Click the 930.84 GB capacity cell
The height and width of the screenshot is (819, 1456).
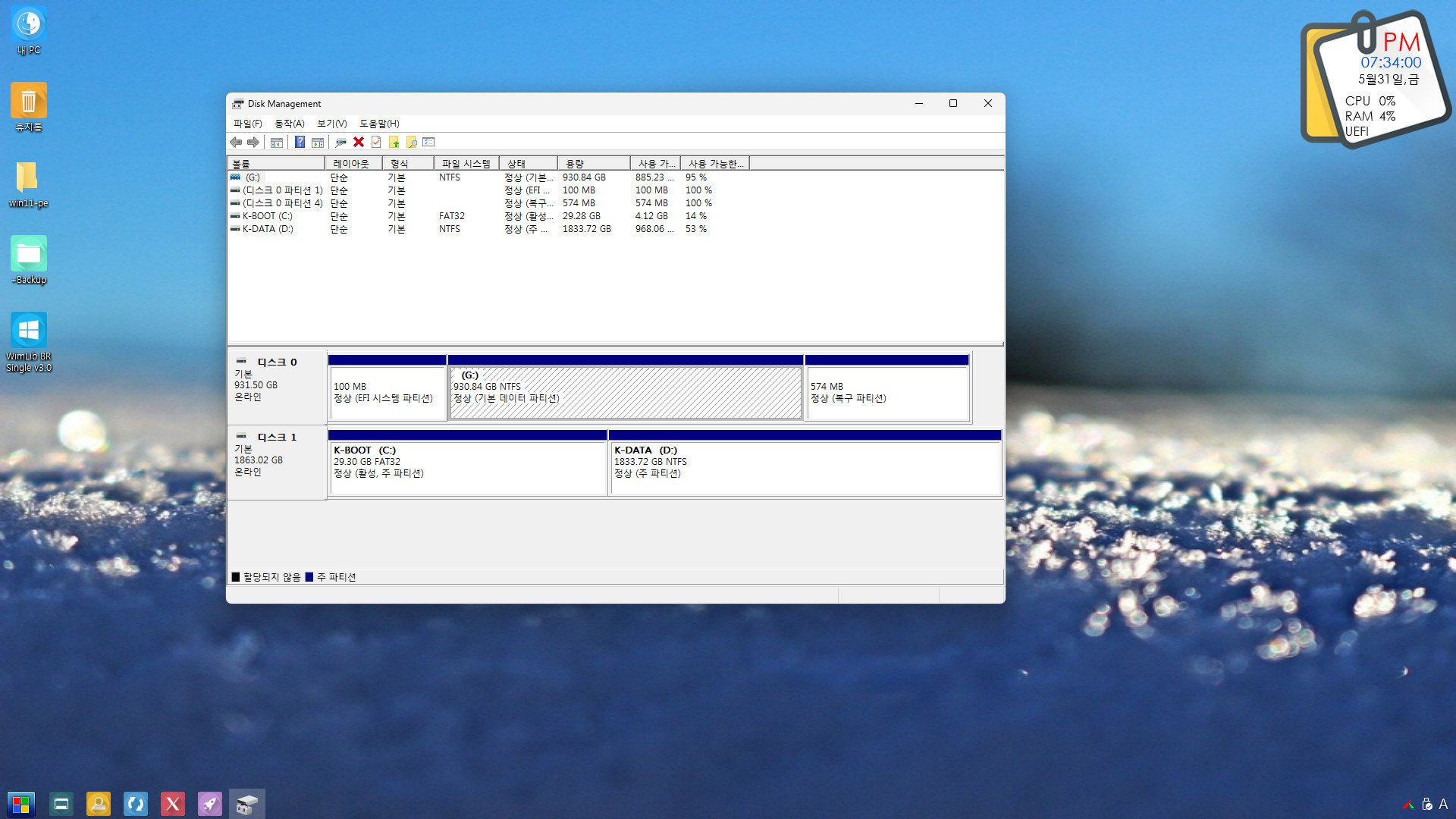[x=584, y=177]
